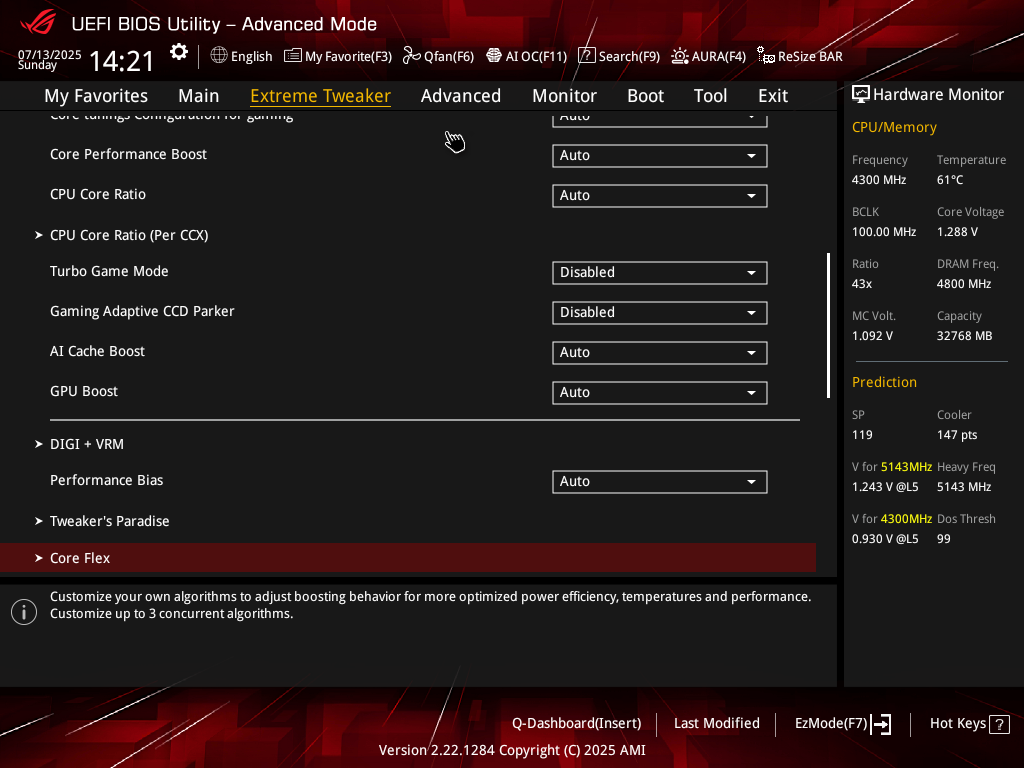Click the Hot Keys question-mark icon
The width and height of the screenshot is (1024, 768).
pyautogui.click(x=999, y=724)
